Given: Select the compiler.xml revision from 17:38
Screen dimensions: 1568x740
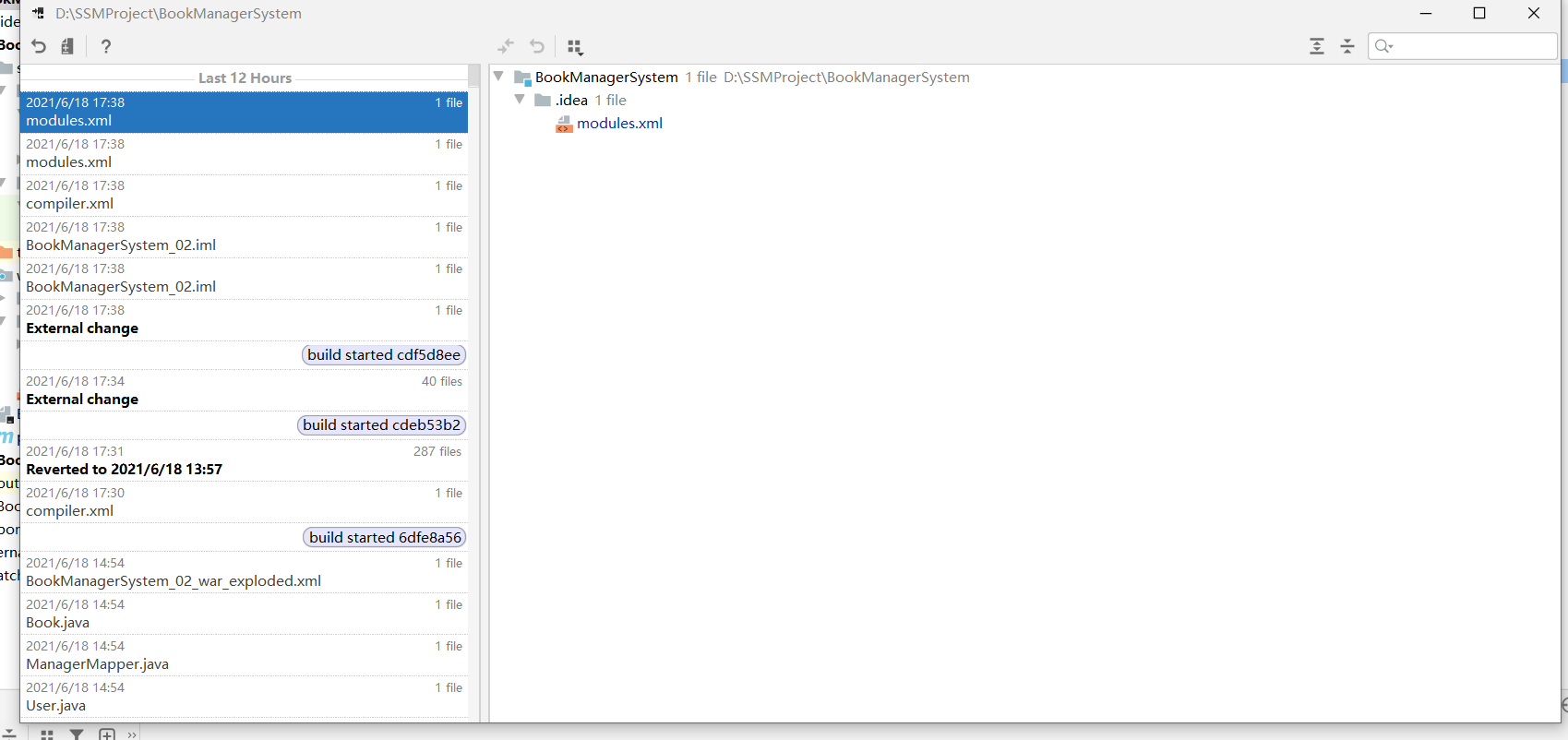Looking at the screenshot, I should click(x=244, y=195).
